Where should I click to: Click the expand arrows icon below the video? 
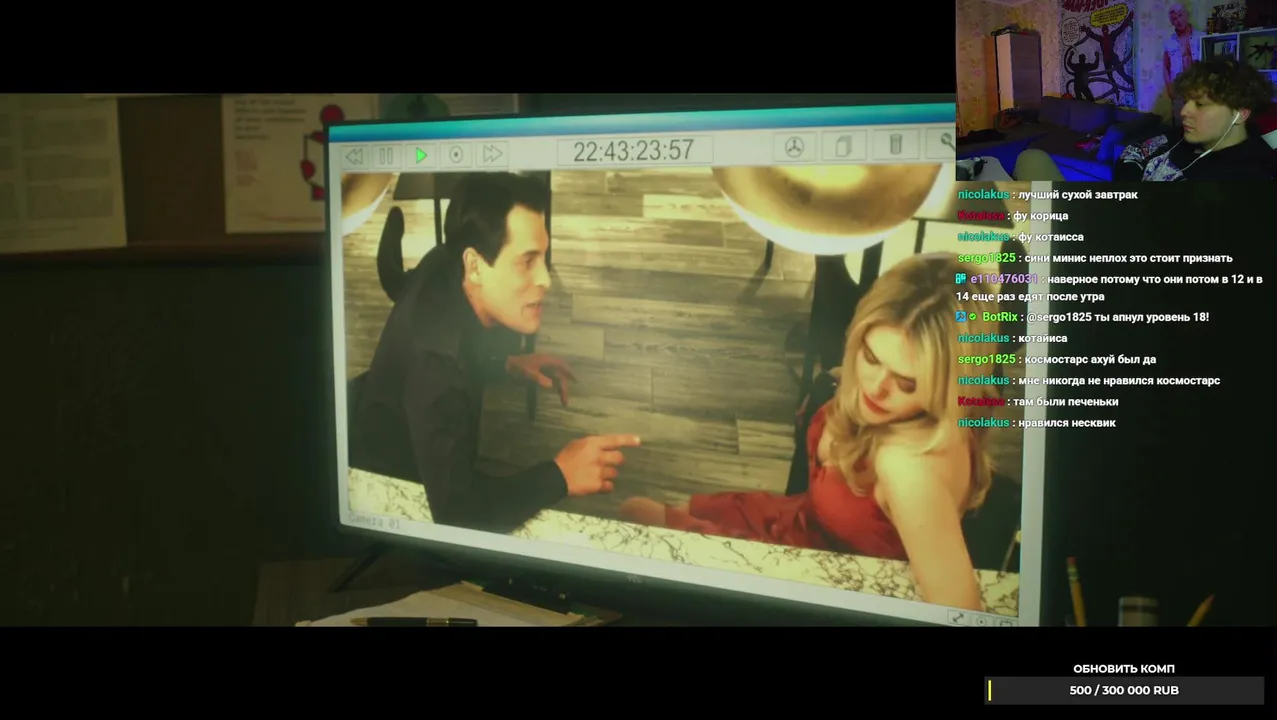pos(956,619)
